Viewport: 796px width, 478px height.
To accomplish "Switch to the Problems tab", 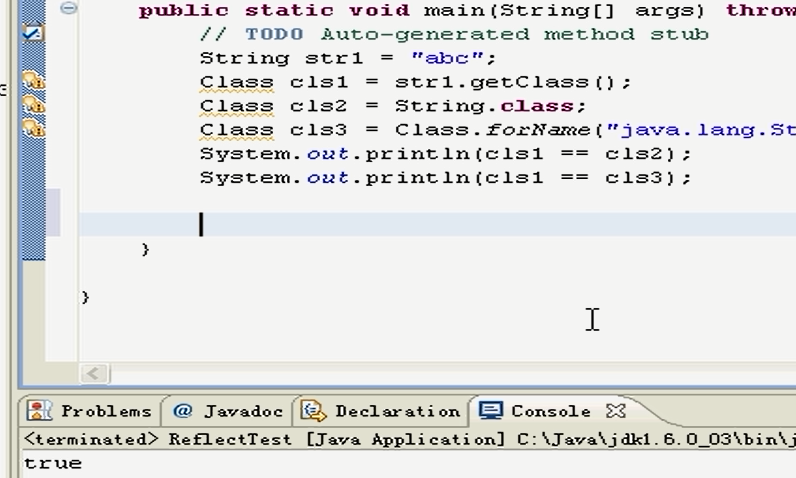I will [x=90, y=411].
